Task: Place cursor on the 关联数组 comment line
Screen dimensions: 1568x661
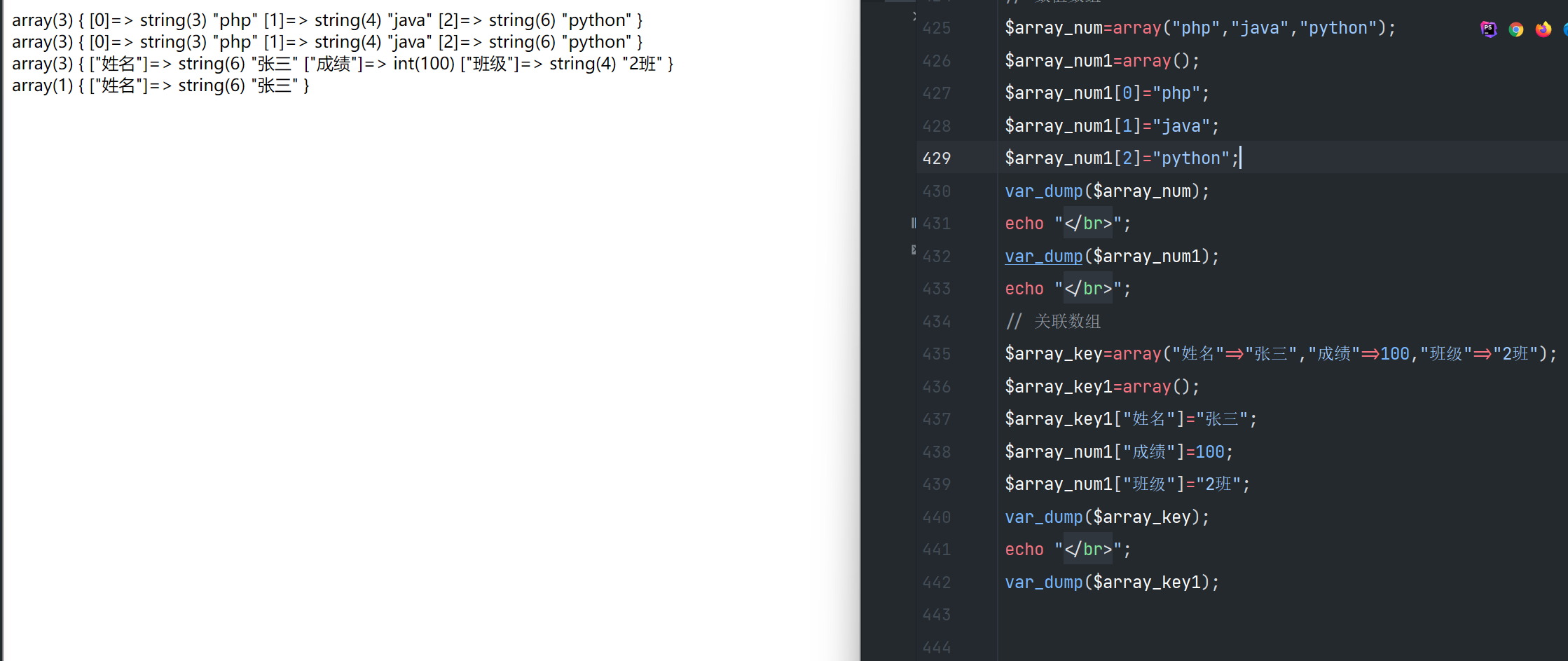Action: [x=1066, y=322]
